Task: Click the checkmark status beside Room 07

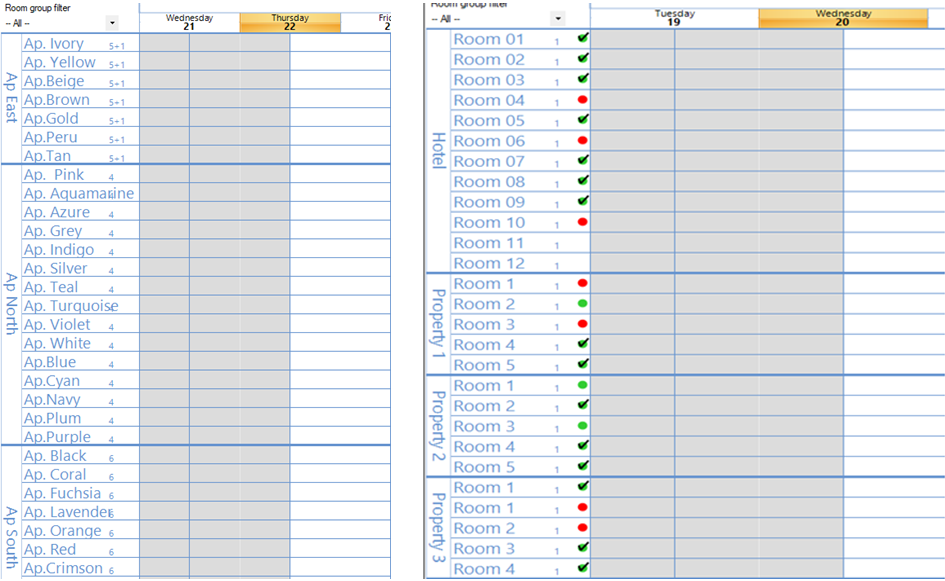Action: (x=583, y=160)
